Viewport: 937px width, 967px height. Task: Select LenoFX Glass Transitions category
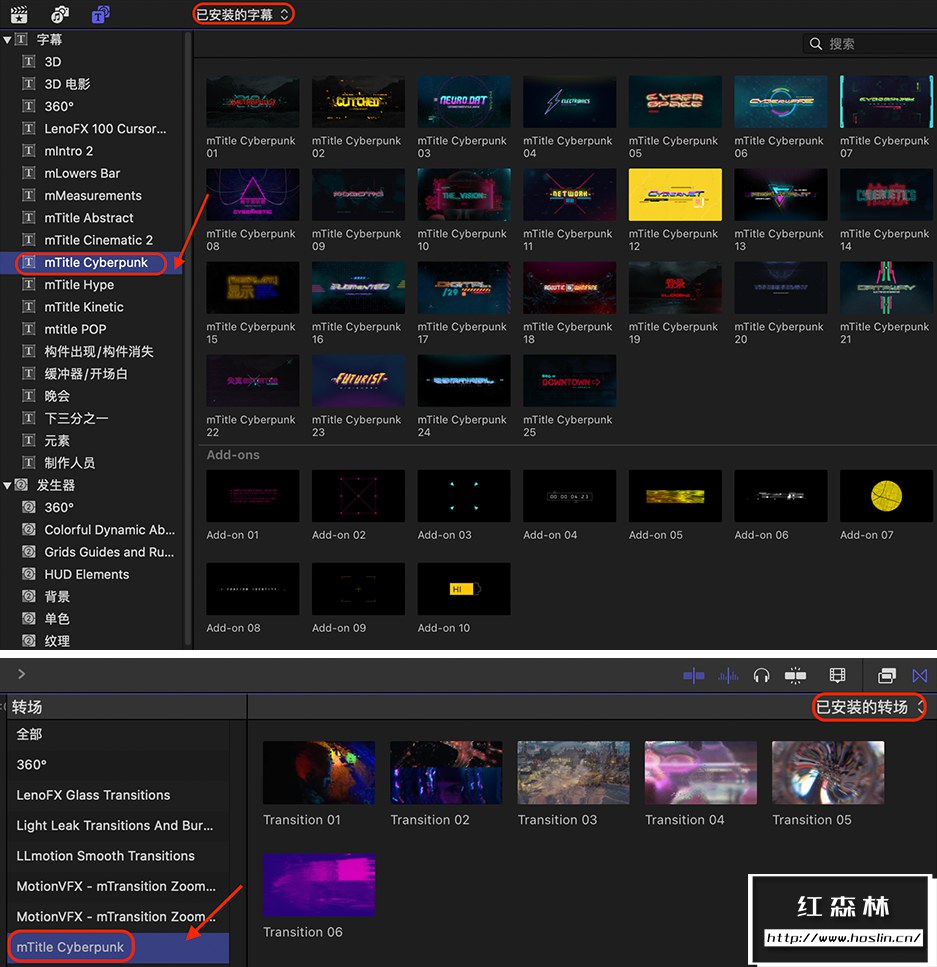click(x=93, y=795)
